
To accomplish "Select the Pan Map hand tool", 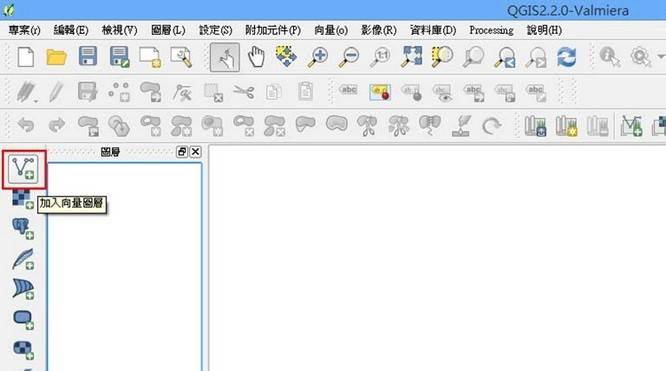I will (256, 57).
